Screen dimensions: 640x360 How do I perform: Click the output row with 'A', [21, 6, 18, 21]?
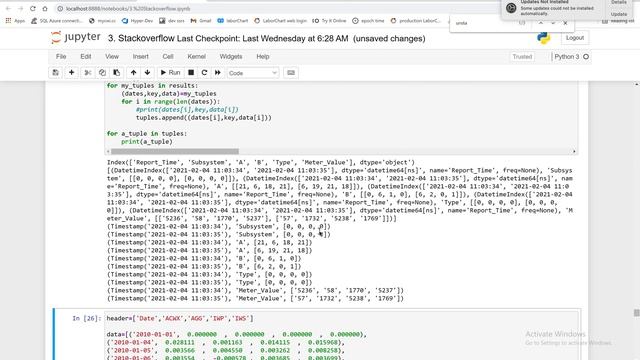209,242
